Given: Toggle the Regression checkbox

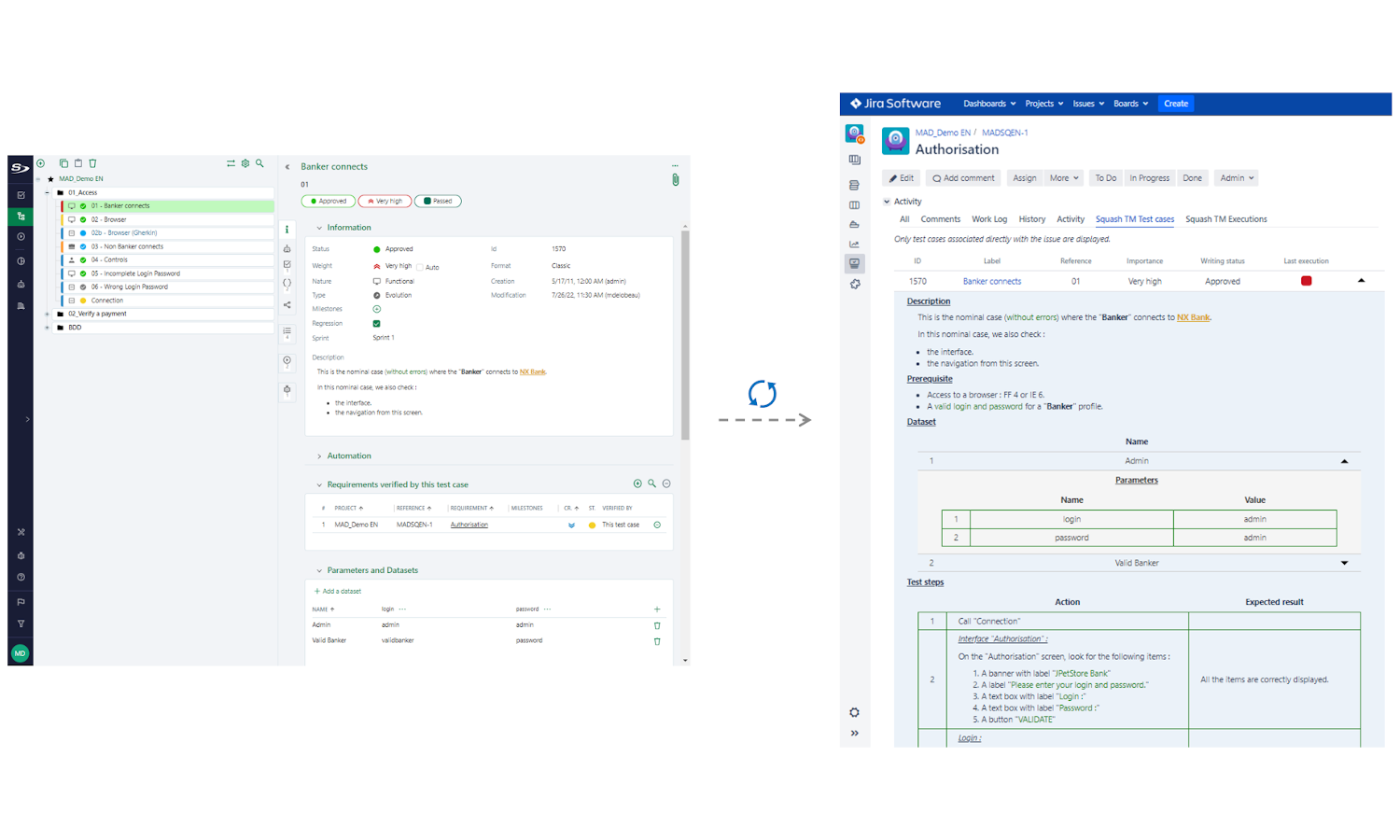Looking at the screenshot, I should point(376,324).
